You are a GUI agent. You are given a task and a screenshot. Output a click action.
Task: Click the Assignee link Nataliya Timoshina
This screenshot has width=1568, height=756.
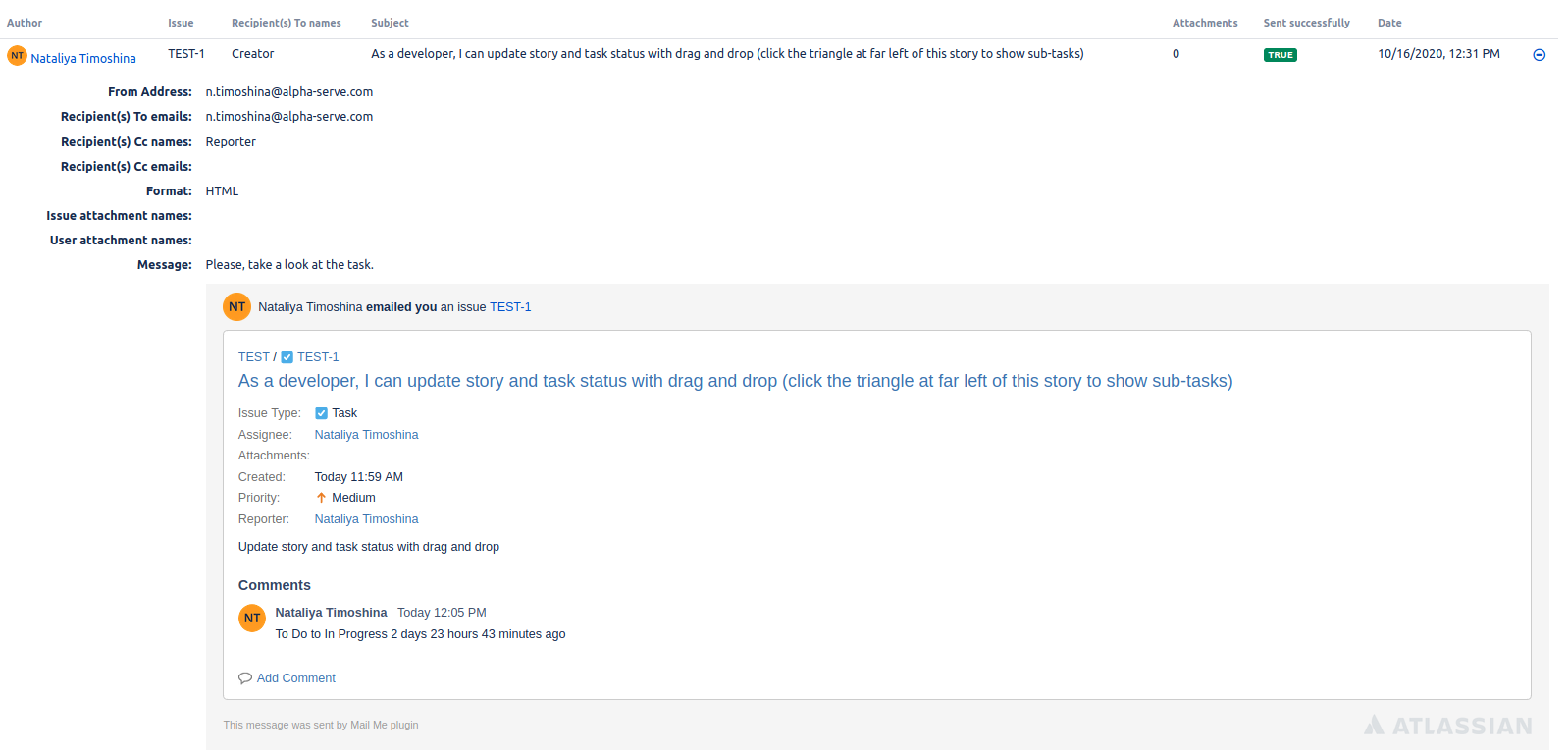point(366,434)
